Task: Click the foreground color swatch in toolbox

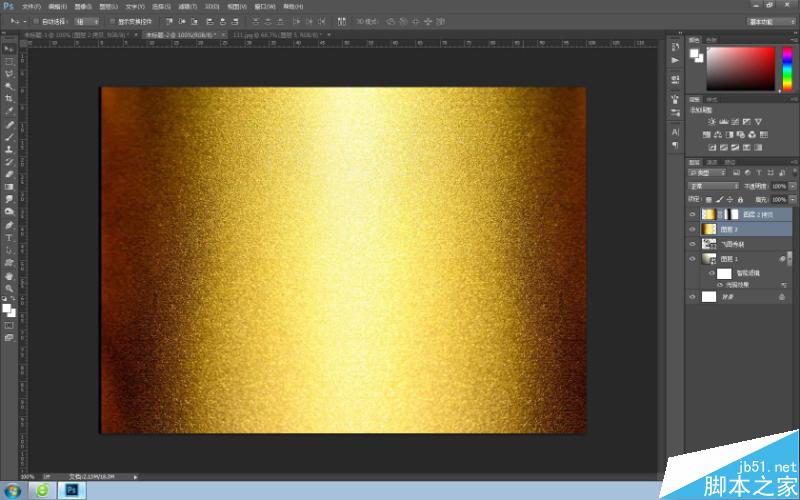Action: tap(6, 308)
